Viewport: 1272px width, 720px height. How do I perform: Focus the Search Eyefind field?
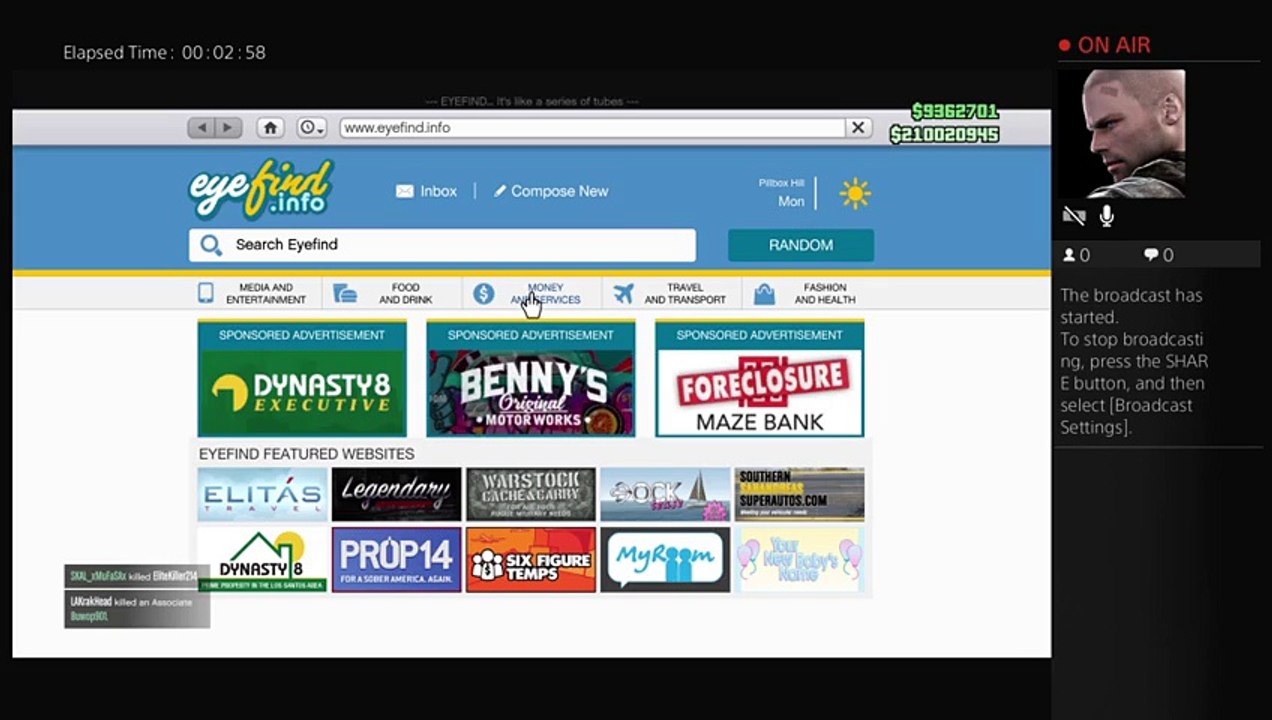442,245
